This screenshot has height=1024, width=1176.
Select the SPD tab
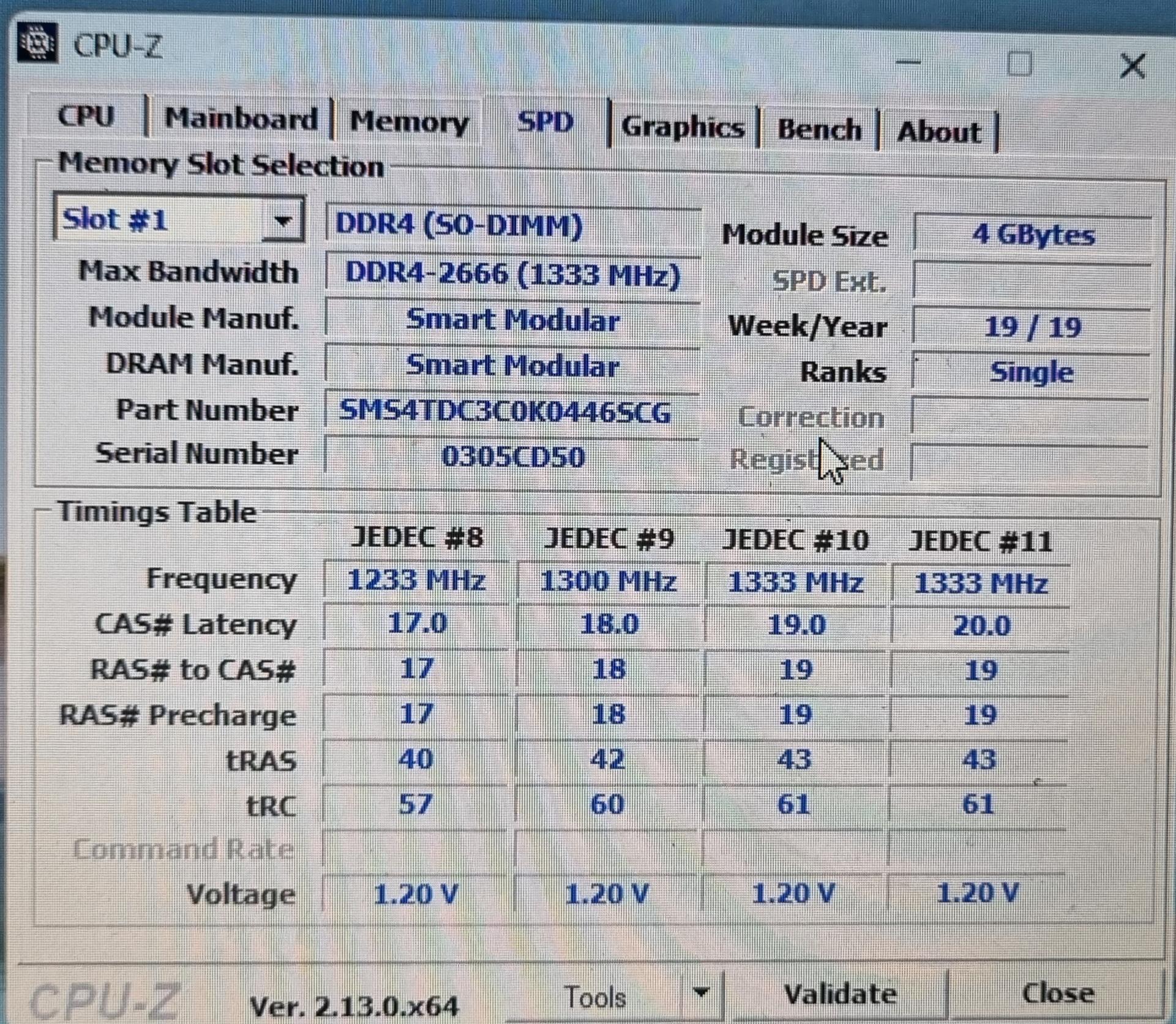tap(545, 122)
